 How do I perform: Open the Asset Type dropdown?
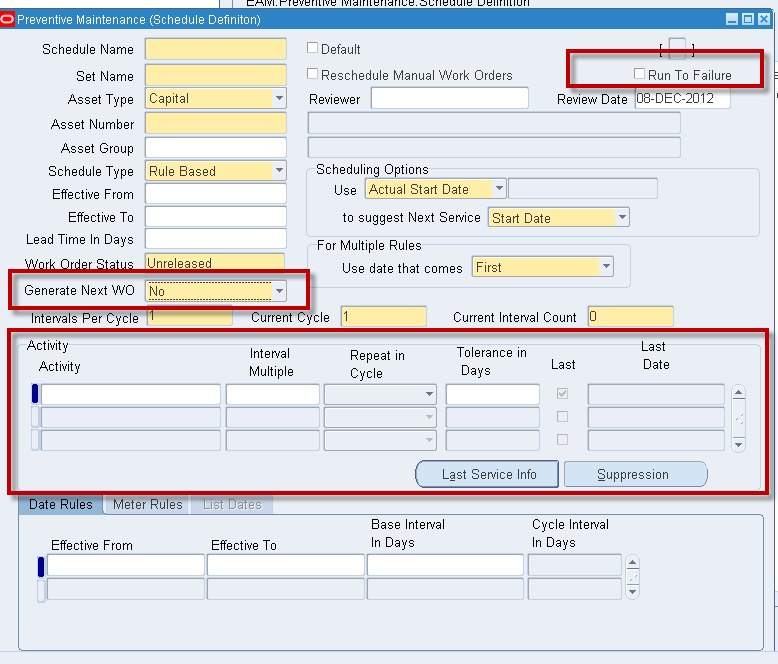coord(279,98)
